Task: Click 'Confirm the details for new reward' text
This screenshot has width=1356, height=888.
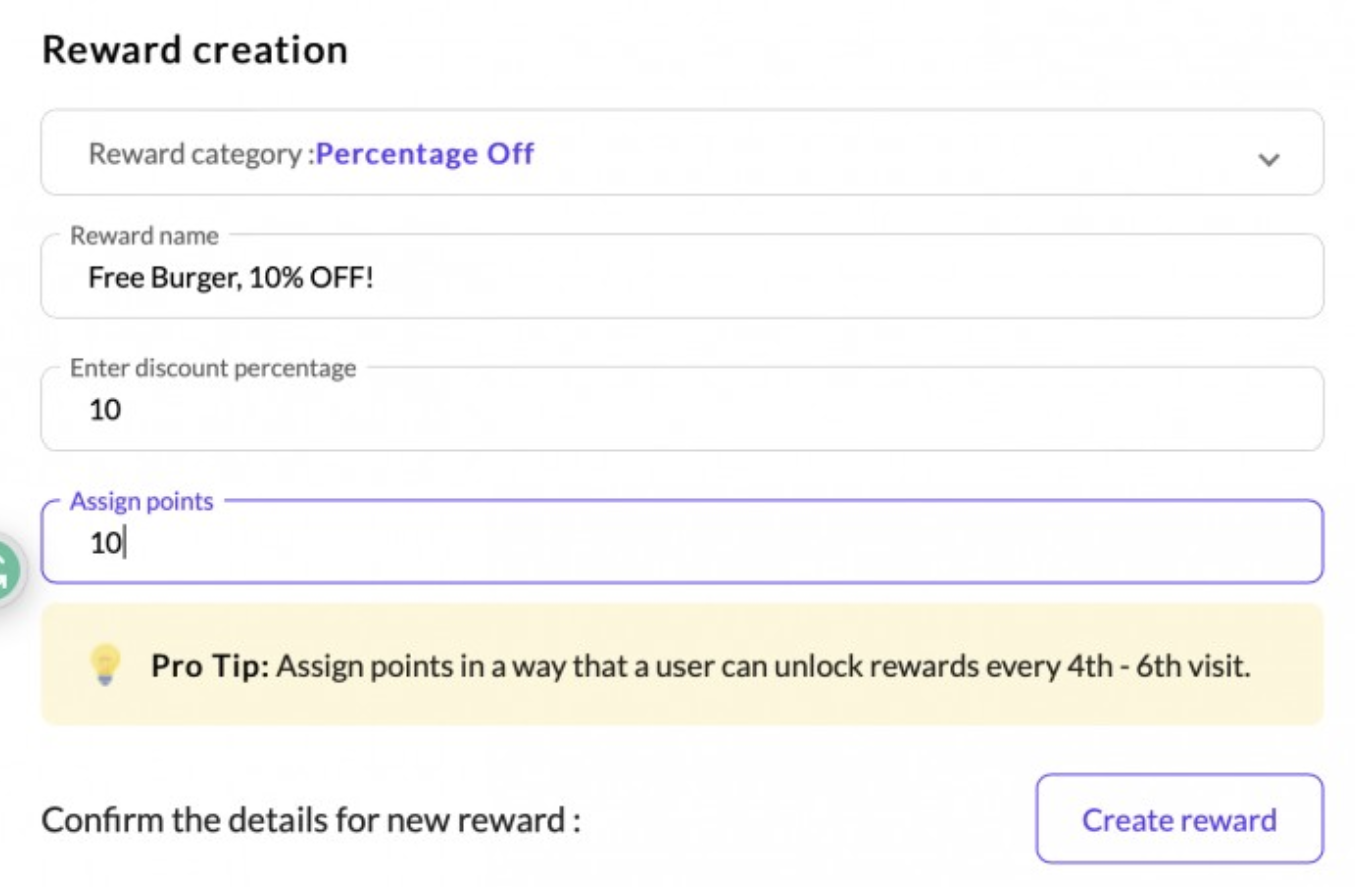Action: 310,821
